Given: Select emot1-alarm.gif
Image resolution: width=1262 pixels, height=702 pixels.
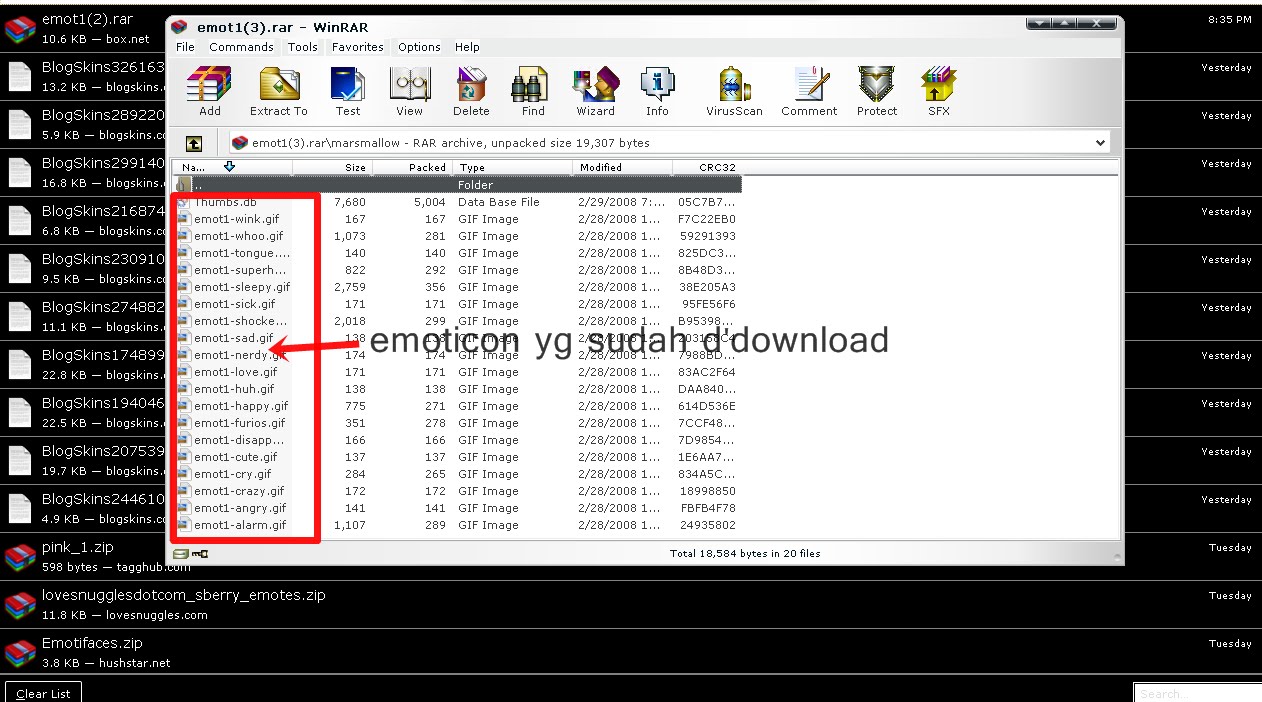Looking at the screenshot, I should (x=240, y=525).
